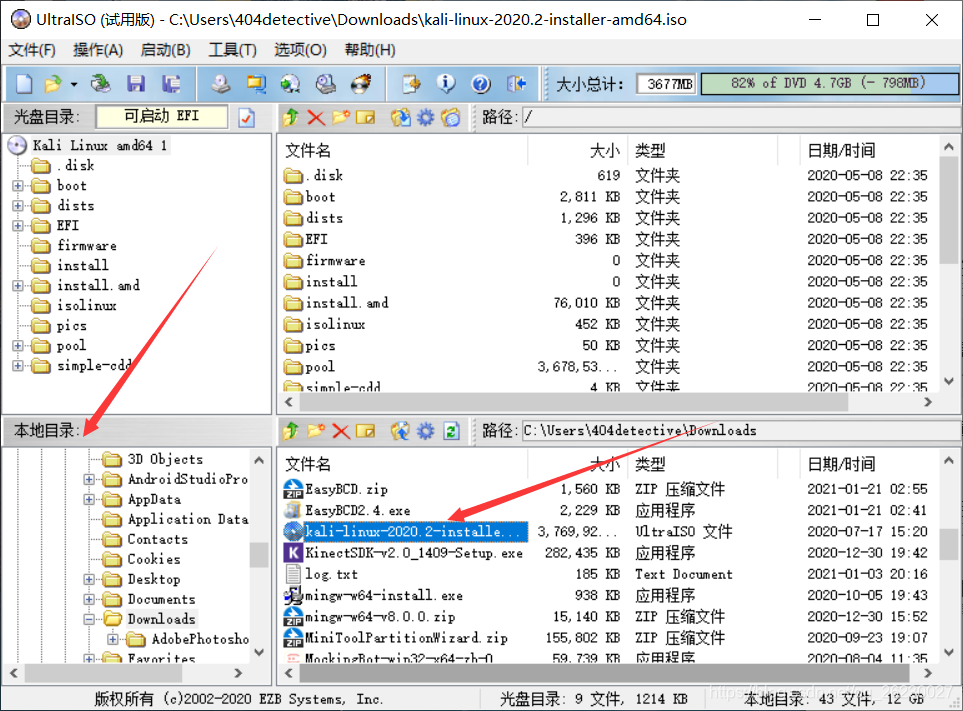
Task: Go up one level in local directory pane
Action: coord(291,431)
